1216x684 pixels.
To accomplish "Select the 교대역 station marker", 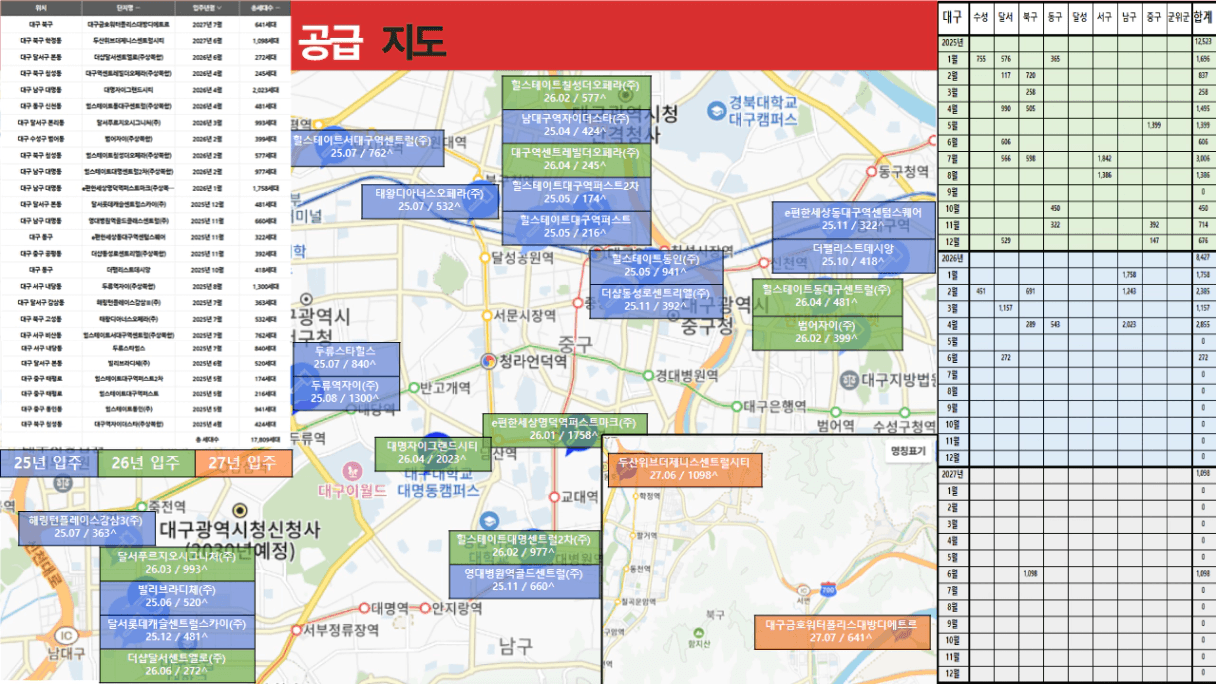I will click(554, 496).
